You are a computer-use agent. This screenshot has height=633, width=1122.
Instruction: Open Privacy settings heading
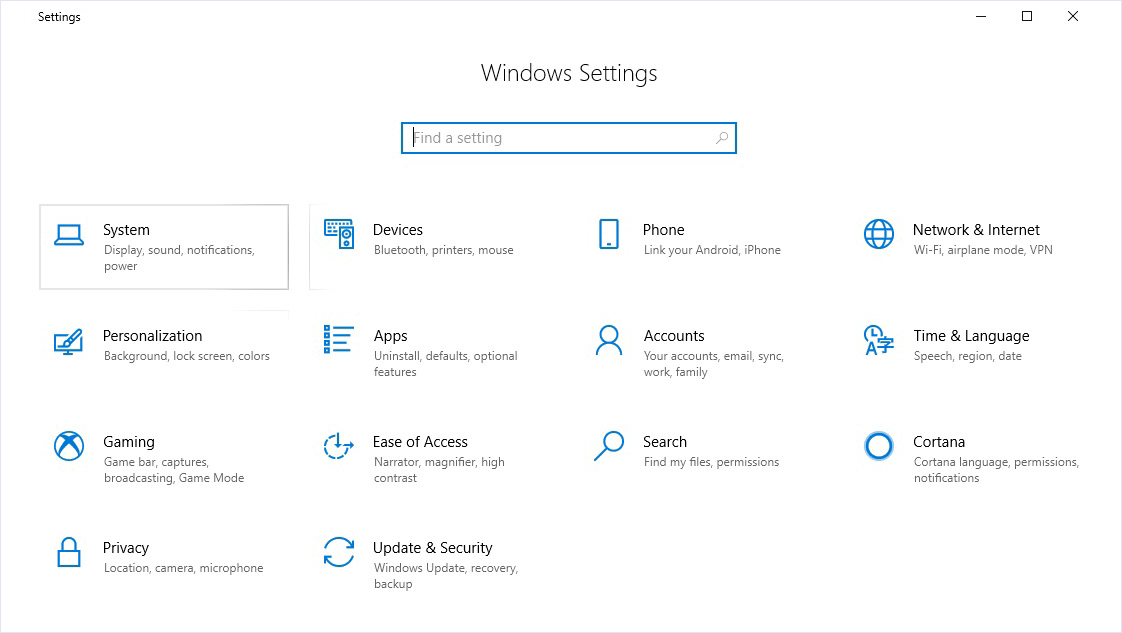tap(126, 548)
